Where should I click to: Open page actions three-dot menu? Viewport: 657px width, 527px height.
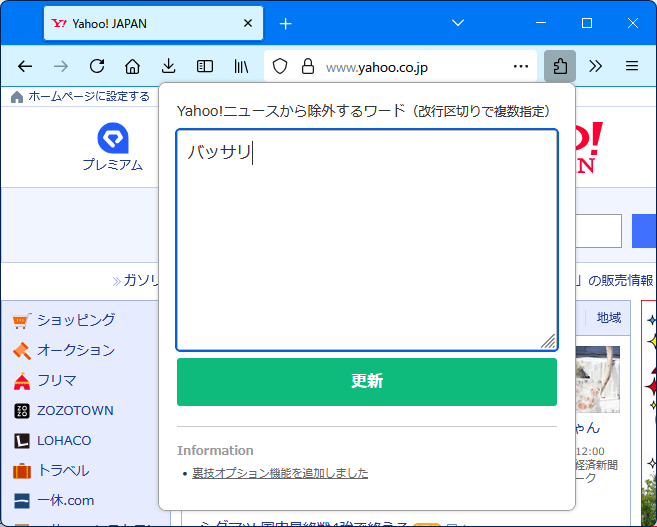pos(521,66)
